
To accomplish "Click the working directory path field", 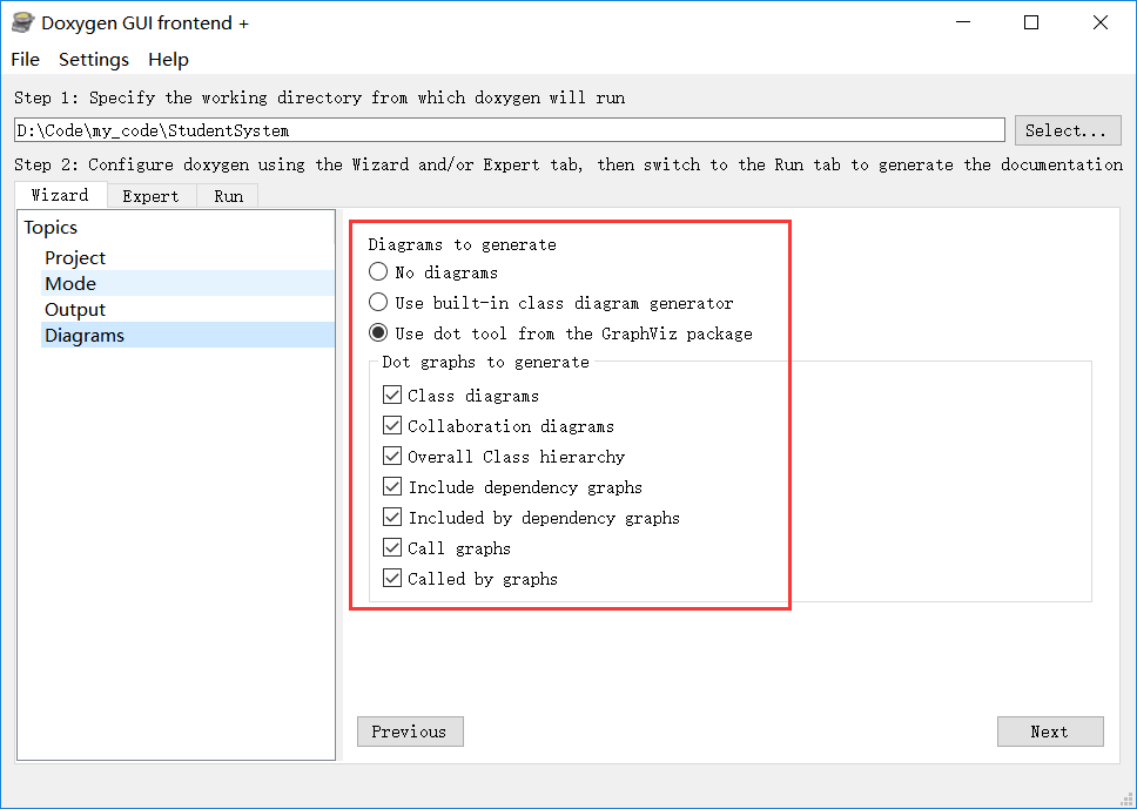I will point(509,131).
